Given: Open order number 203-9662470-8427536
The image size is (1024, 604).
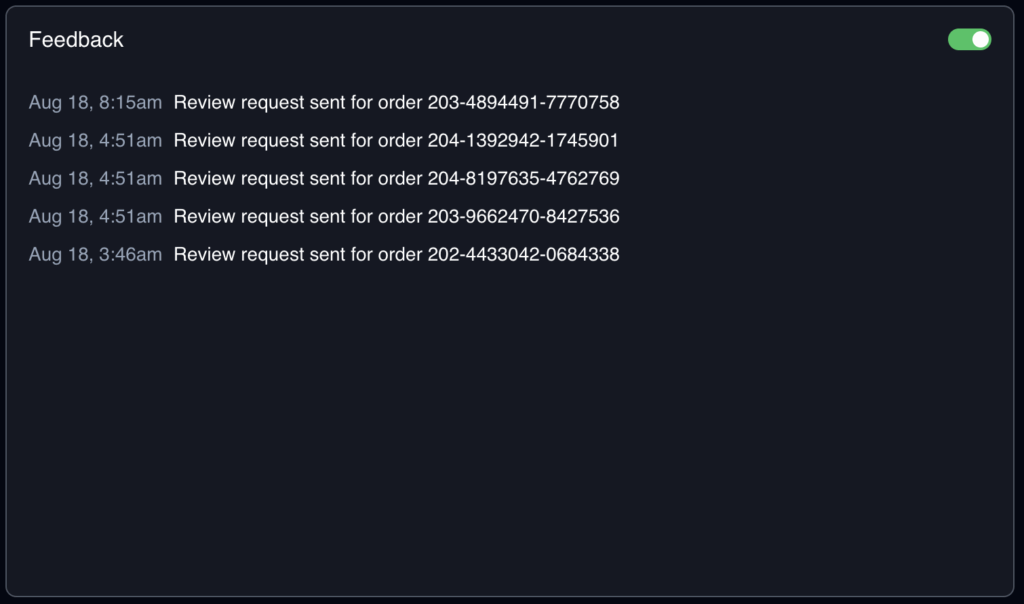Looking at the screenshot, I should tap(523, 217).
